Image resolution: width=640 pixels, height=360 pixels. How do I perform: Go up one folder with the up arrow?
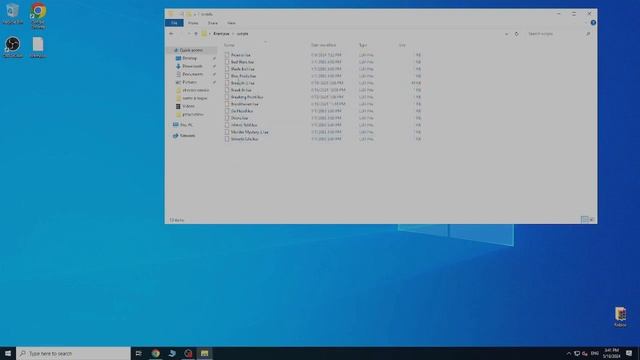(x=196, y=33)
